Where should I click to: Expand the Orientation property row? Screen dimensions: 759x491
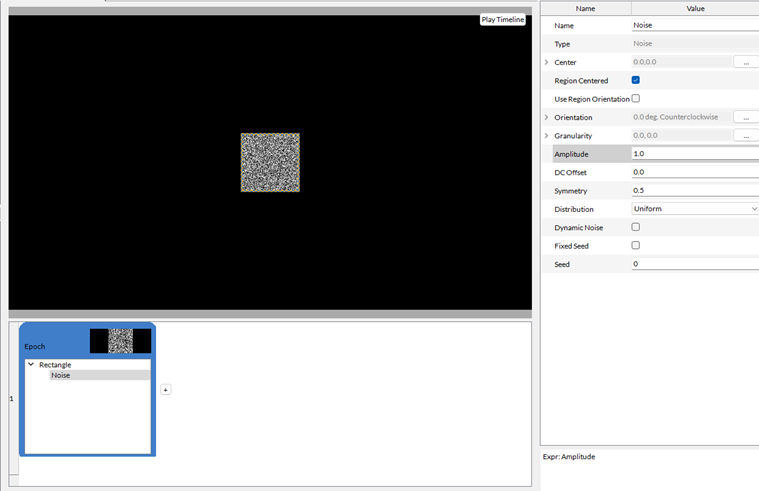coord(546,117)
